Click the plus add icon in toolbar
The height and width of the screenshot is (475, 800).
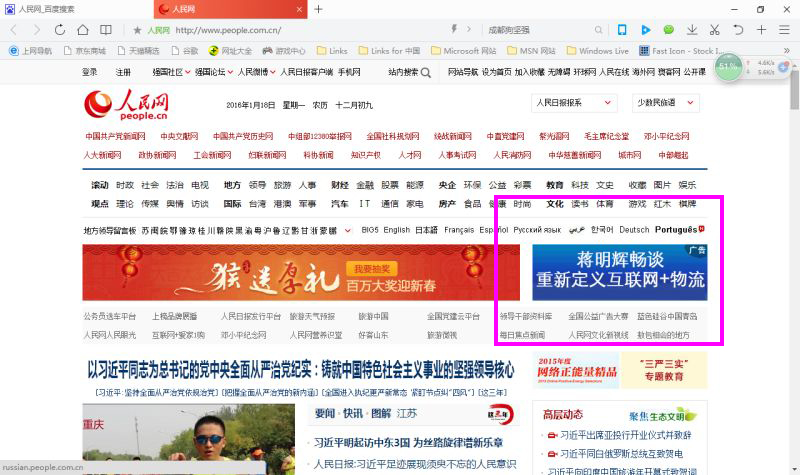(x=761, y=30)
